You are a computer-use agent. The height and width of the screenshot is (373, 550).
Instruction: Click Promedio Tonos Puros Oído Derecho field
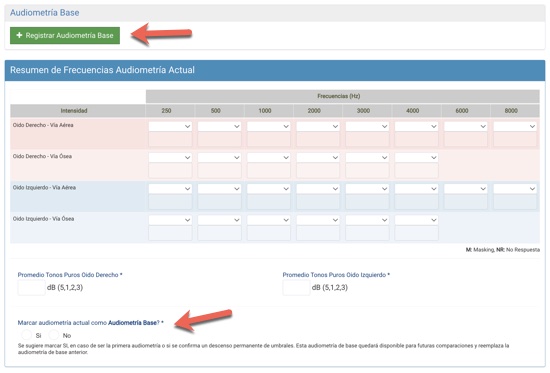point(32,287)
